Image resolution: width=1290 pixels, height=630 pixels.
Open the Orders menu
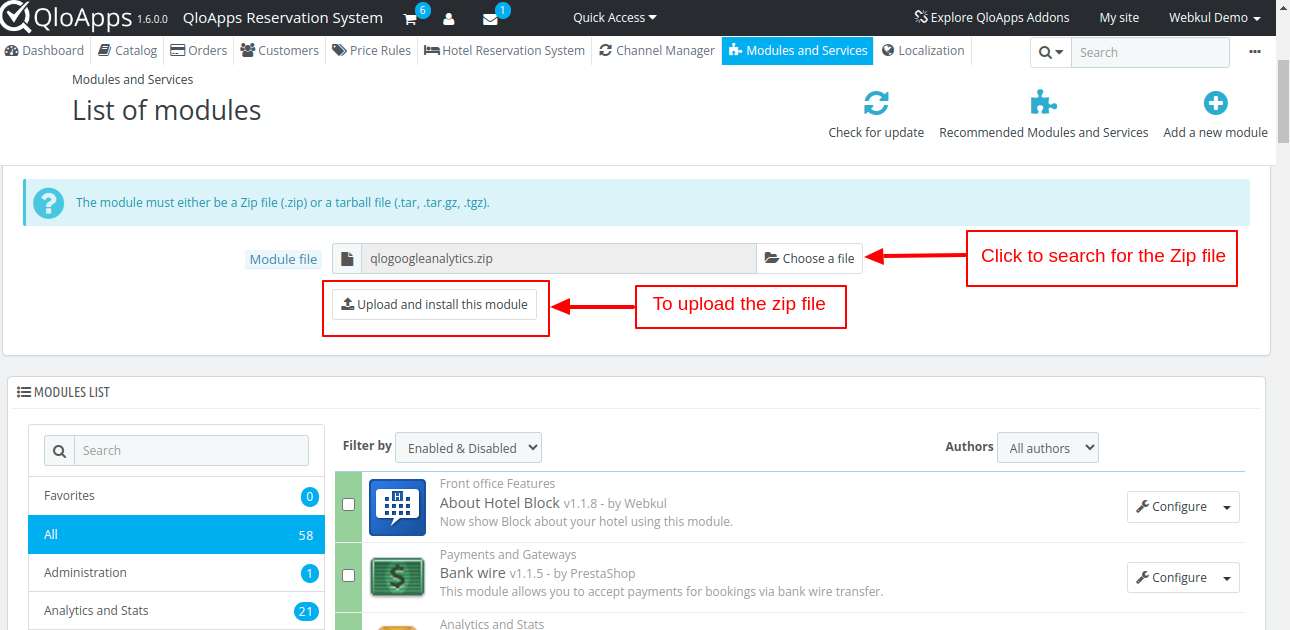point(199,50)
